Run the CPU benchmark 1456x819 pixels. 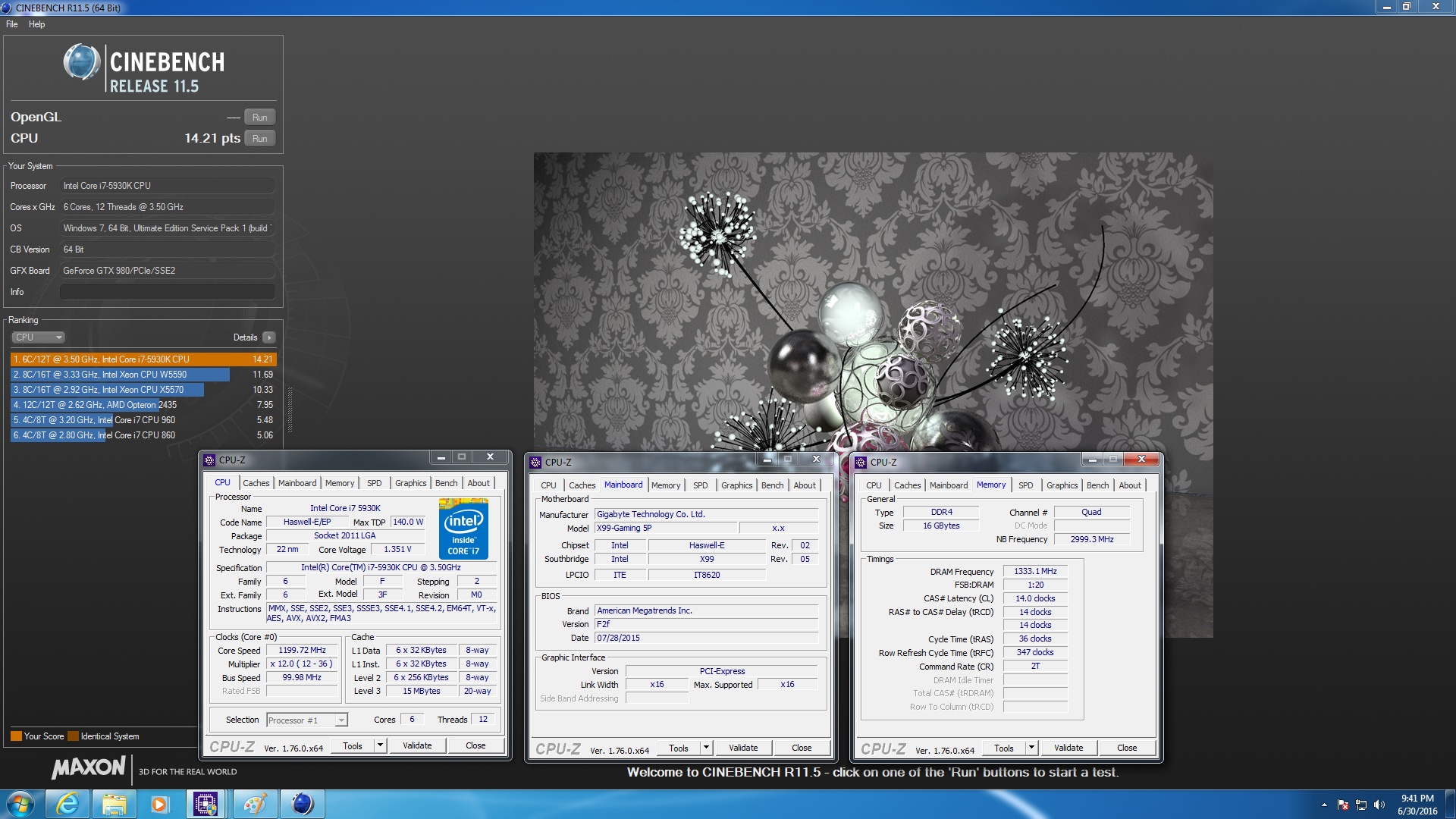point(259,139)
